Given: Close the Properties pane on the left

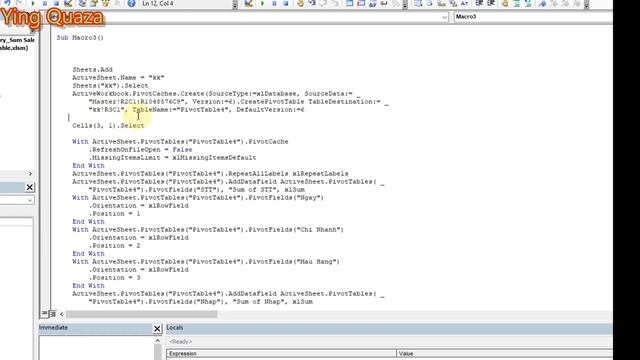Looking at the screenshot, I should point(30,187).
